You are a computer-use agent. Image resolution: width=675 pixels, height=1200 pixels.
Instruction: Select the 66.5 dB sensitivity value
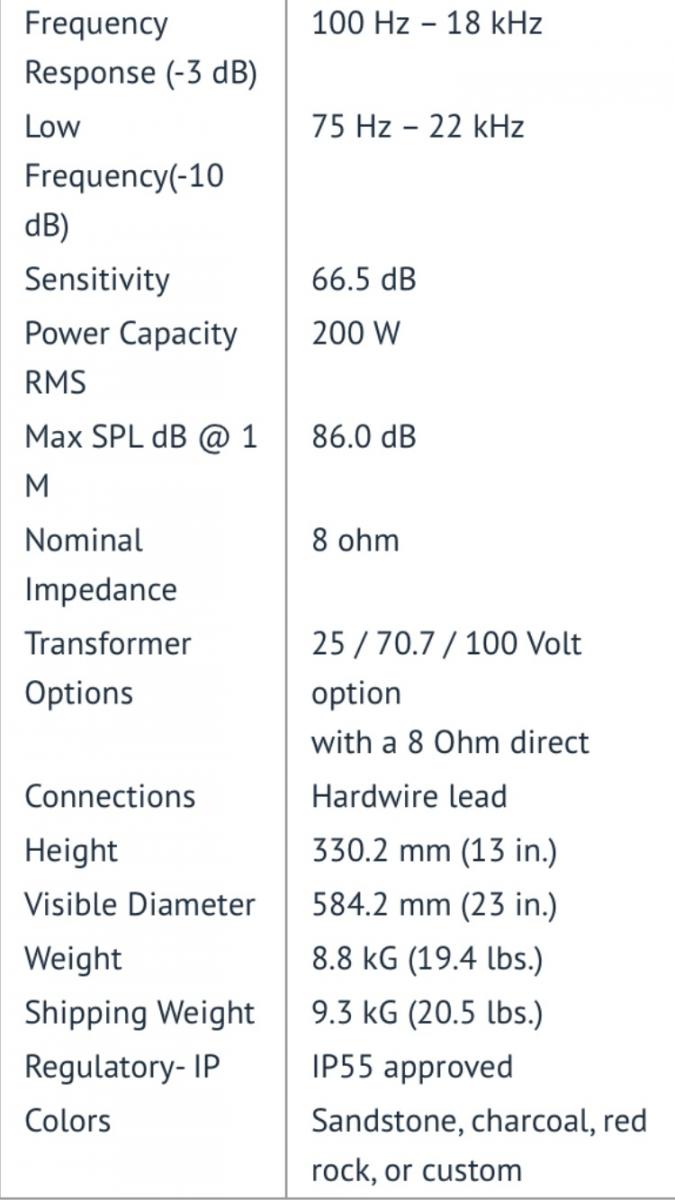click(x=363, y=280)
